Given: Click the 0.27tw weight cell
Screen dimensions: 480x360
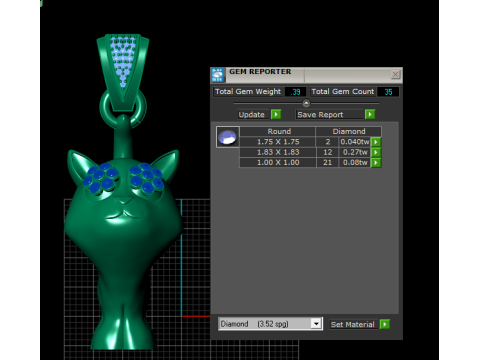Looking at the screenshot, I should (x=355, y=152).
